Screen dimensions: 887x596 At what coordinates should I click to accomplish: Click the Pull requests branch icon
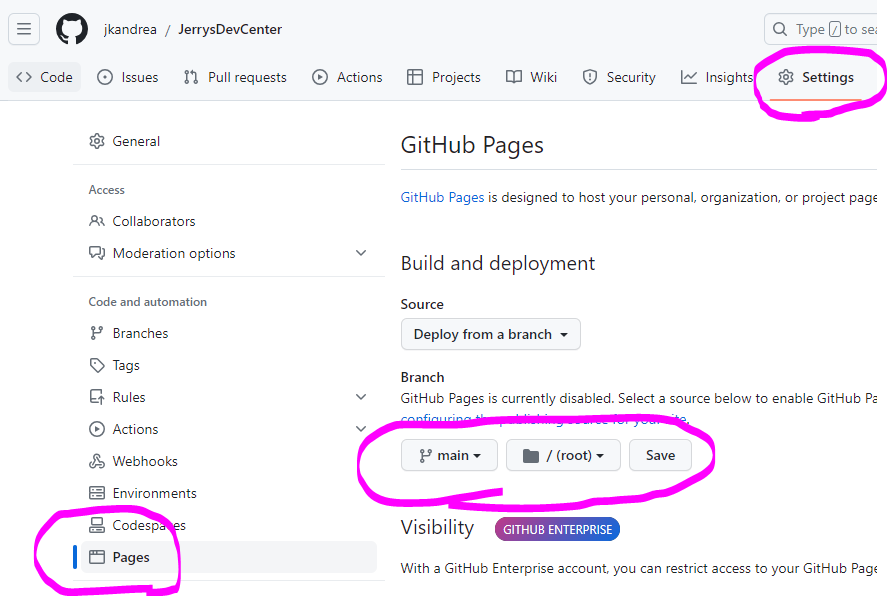191,77
